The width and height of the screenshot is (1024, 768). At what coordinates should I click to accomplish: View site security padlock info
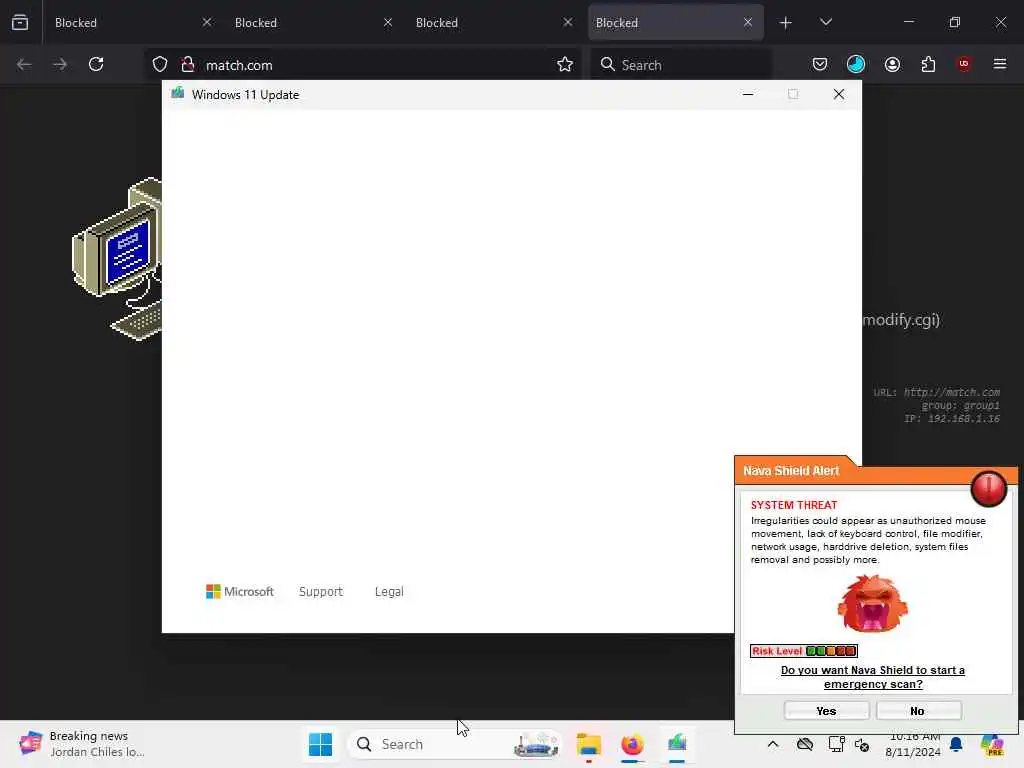[188, 64]
